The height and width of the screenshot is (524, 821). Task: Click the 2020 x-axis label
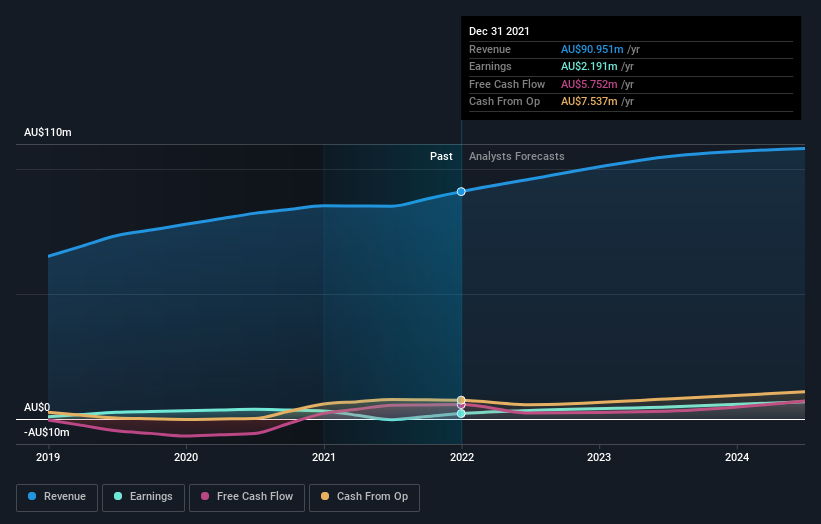coord(186,457)
